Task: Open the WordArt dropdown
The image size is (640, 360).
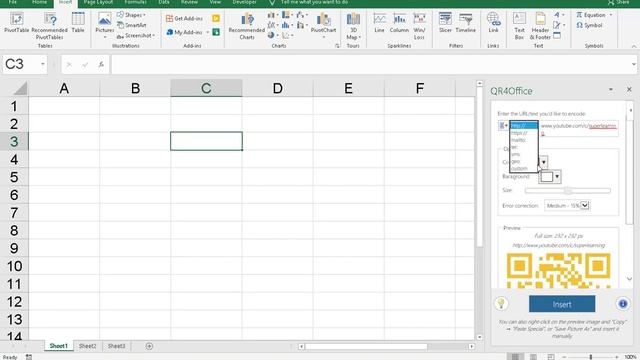Action: [559, 15]
